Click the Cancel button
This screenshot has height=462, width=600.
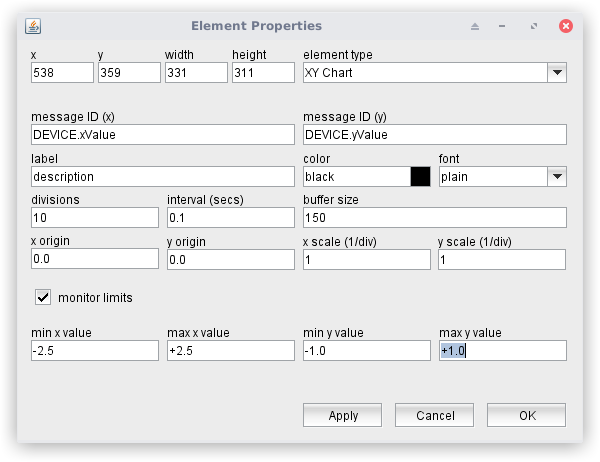pos(434,415)
